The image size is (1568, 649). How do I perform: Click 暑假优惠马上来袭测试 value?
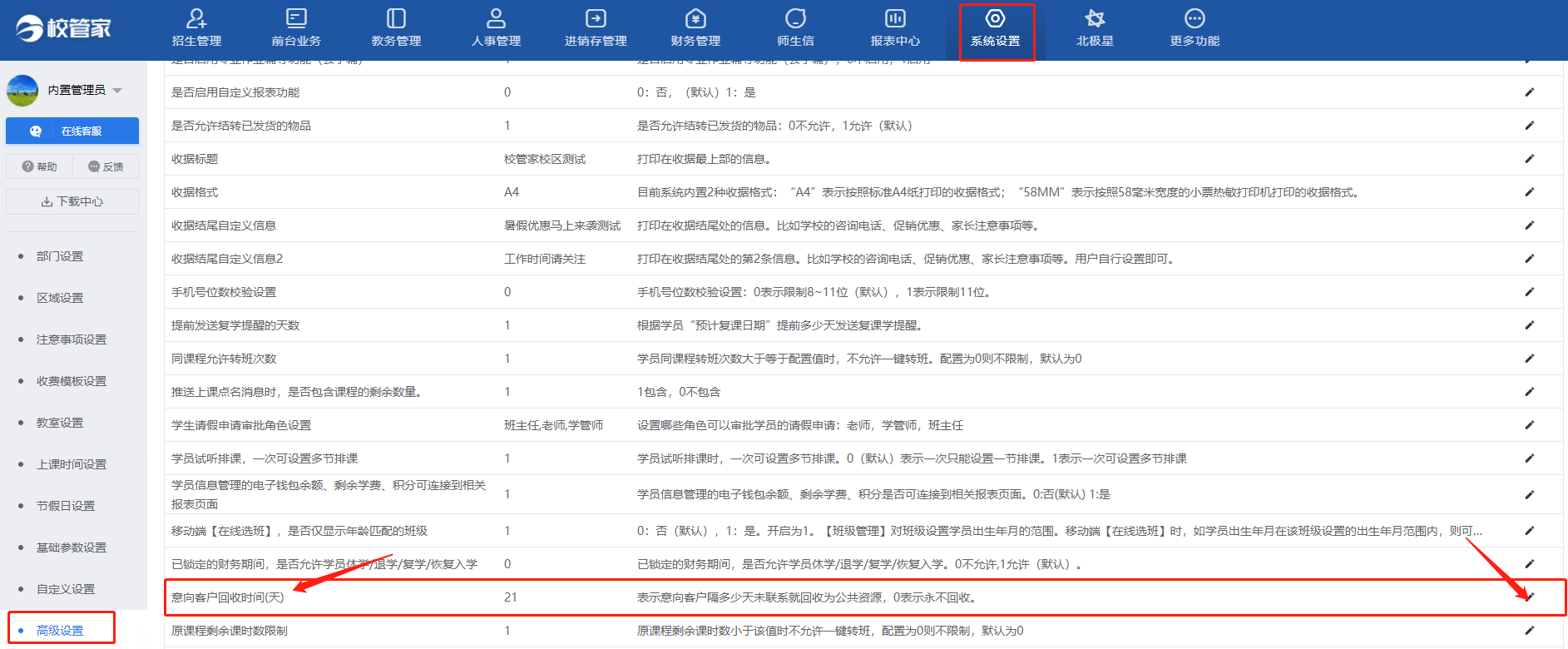pos(562,225)
